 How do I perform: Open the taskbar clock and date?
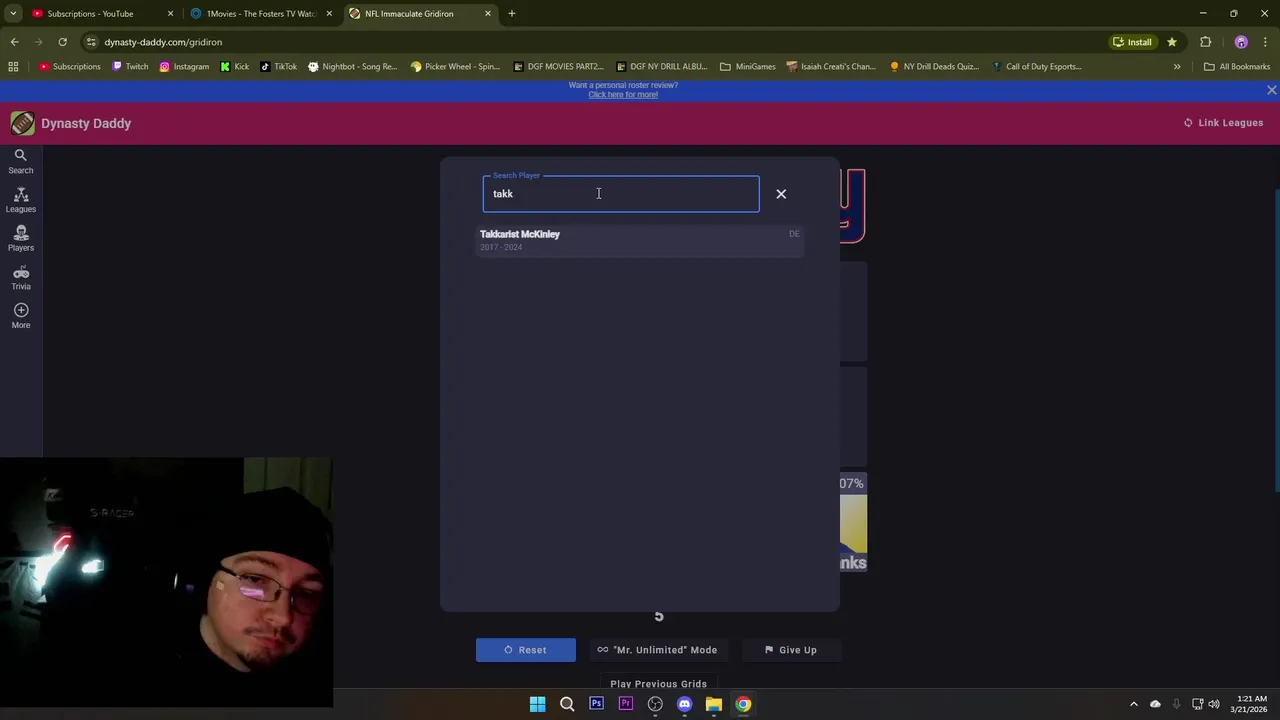click(1251, 704)
